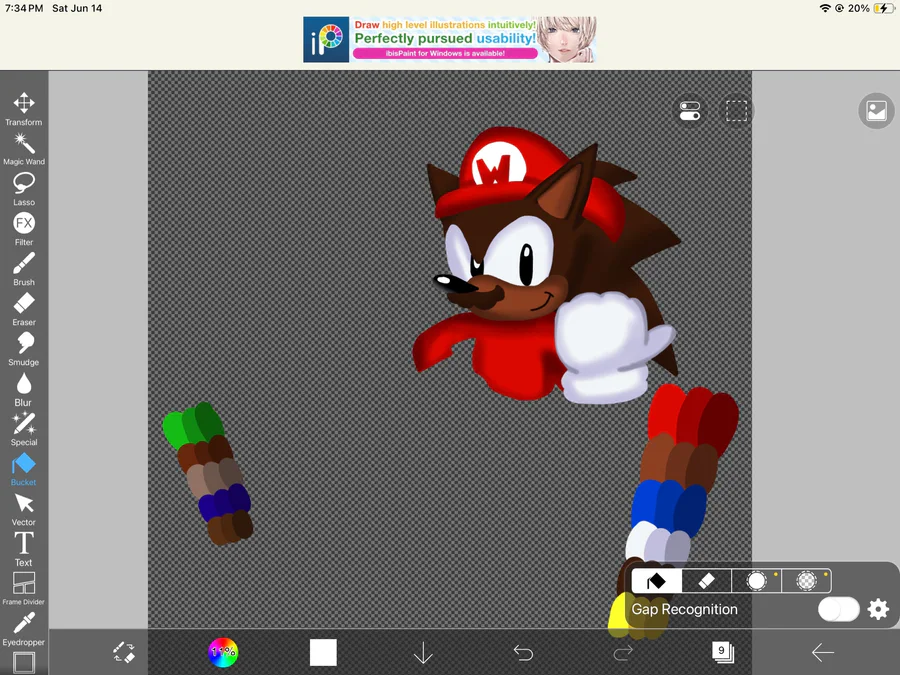Open the reference image window button
This screenshot has width=900, height=675.
click(876, 111)
